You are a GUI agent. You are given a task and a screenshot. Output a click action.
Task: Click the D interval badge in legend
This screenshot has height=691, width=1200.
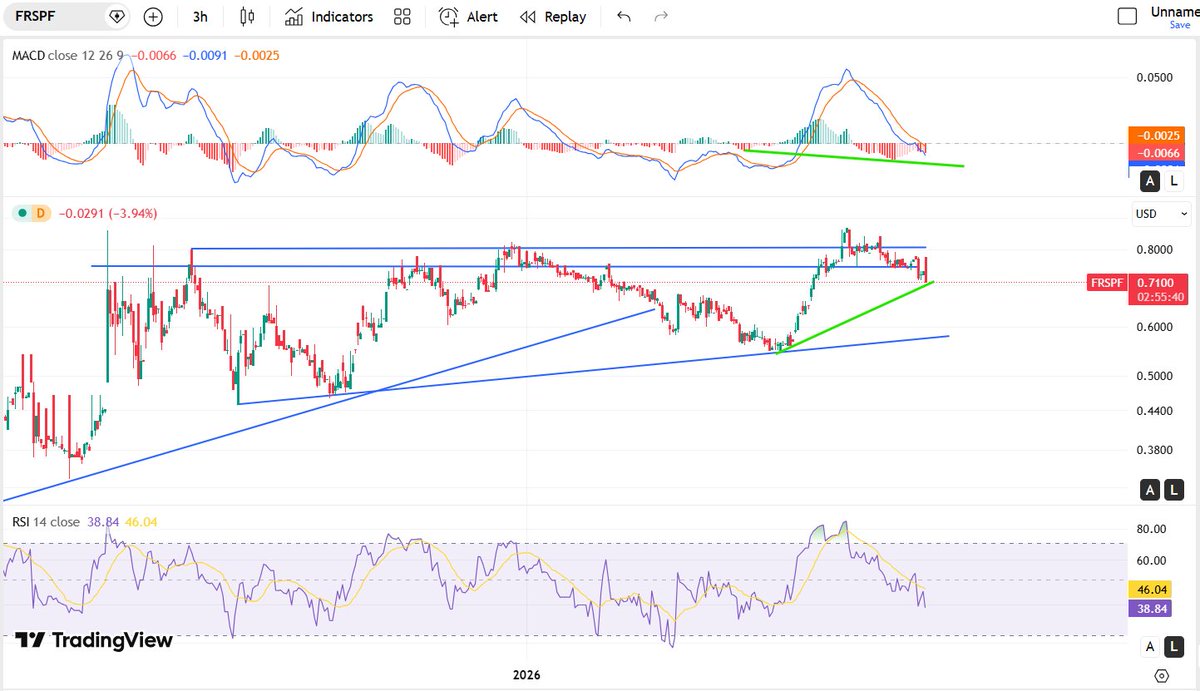click(x=41, y=213)
